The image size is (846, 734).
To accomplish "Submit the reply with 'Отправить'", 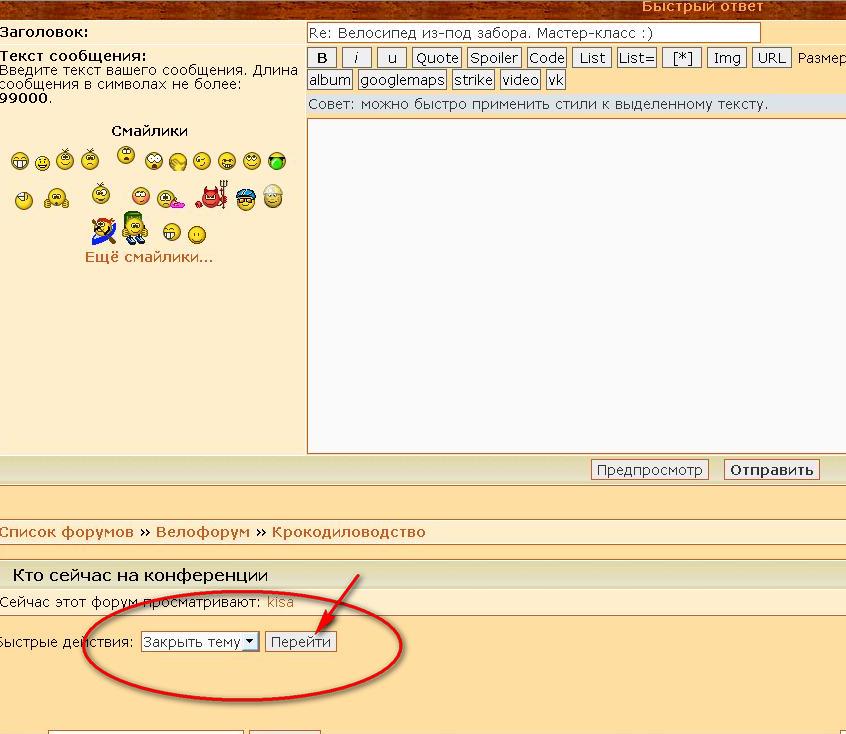I will point(772,470).
